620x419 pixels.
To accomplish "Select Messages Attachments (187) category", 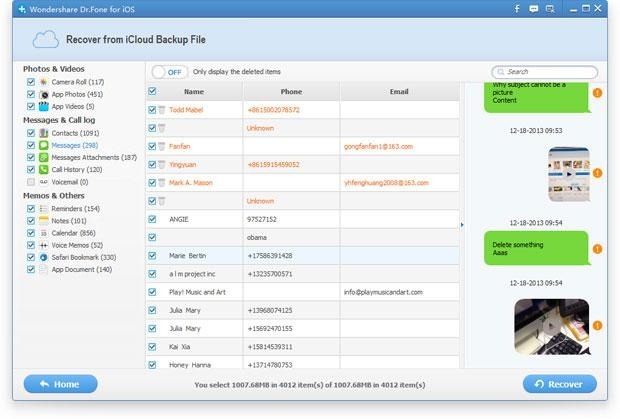I will (94, 157).
